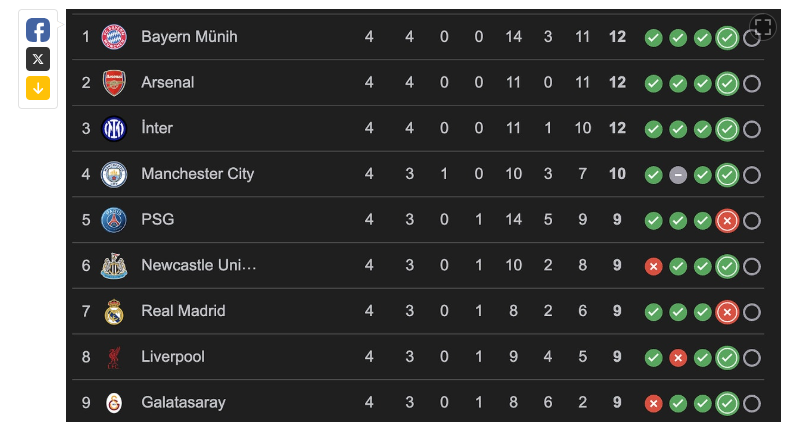This screenshot has width=804, height=434.
Task: Click Galatasaray's empty upcoming match circle
Action: tap(752, 404)
